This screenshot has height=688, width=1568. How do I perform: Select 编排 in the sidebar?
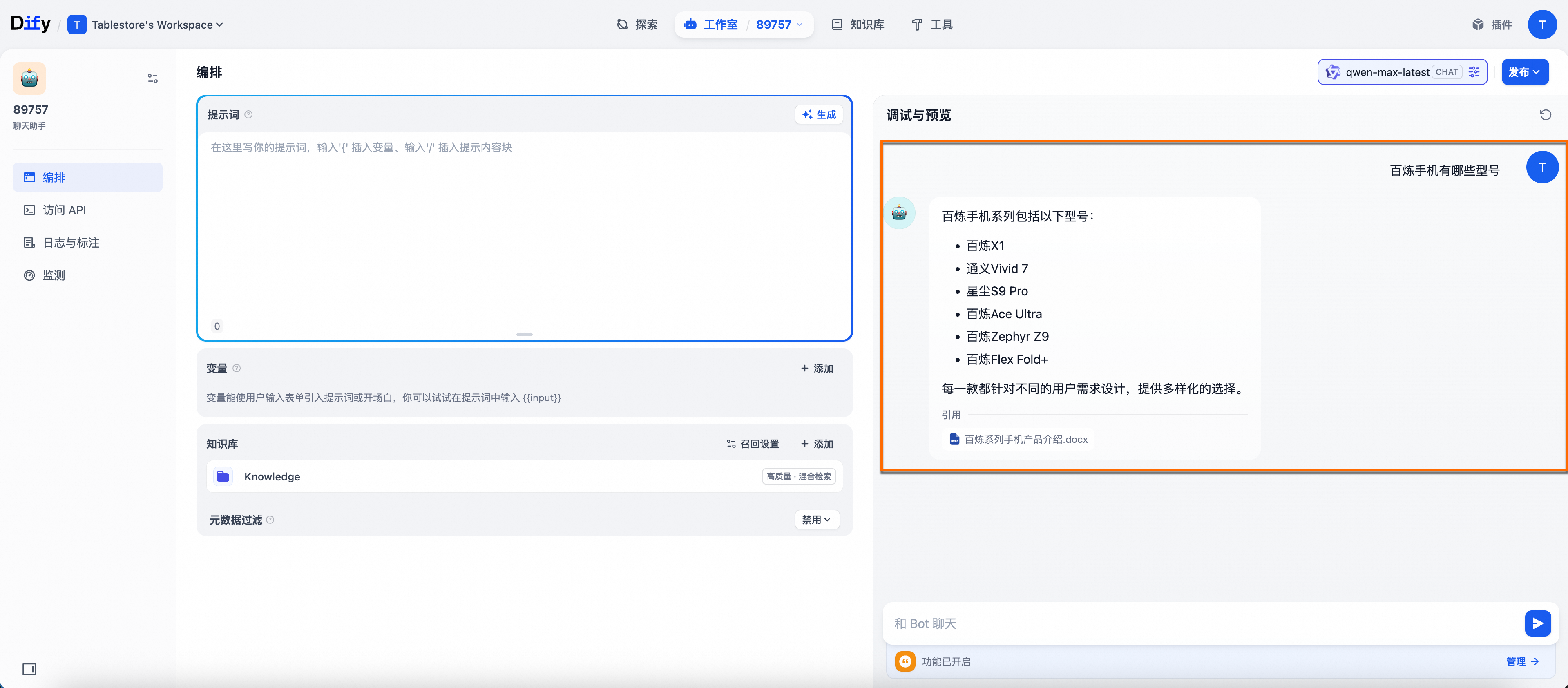(88, 177)
